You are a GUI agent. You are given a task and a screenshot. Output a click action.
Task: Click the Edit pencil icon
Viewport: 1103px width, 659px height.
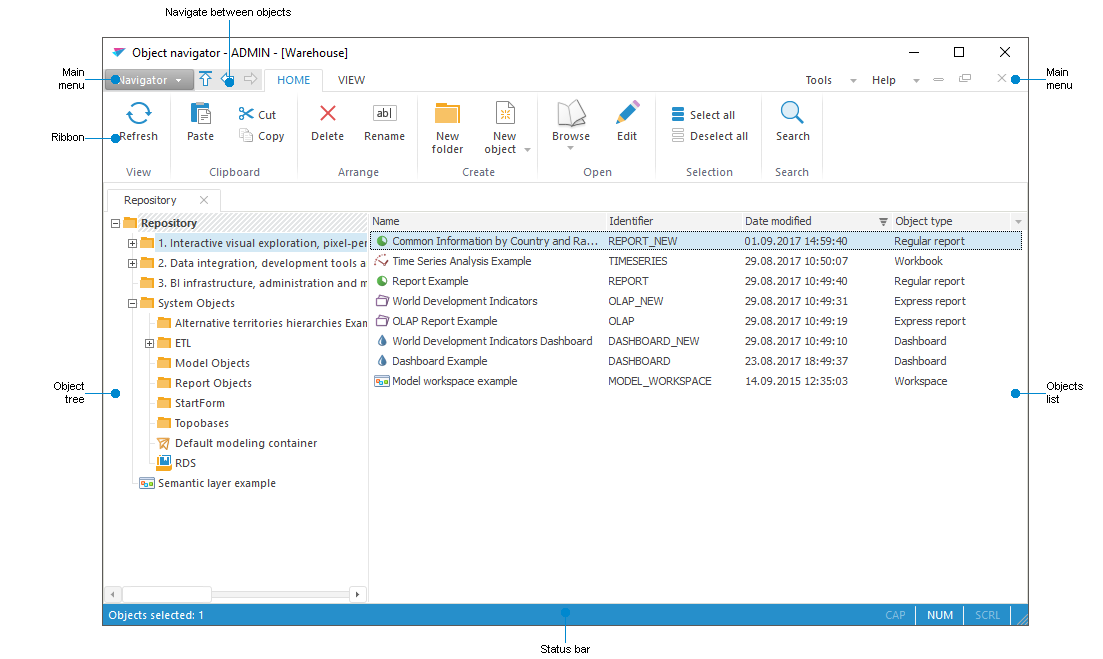pos(627,114)
